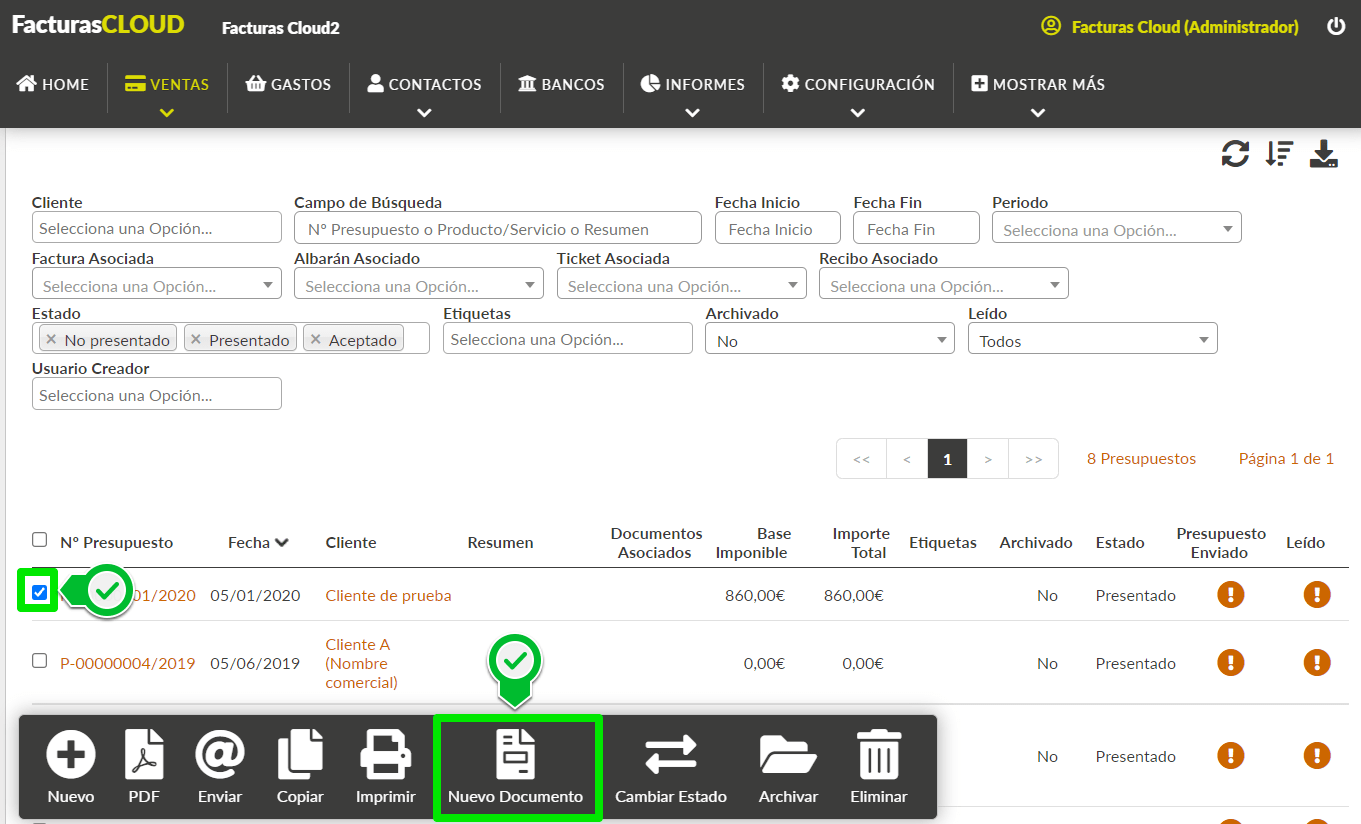Click the FacturasCLOUD logo
The width and height of the screenshot is (1361, 824).
[98, 25]
